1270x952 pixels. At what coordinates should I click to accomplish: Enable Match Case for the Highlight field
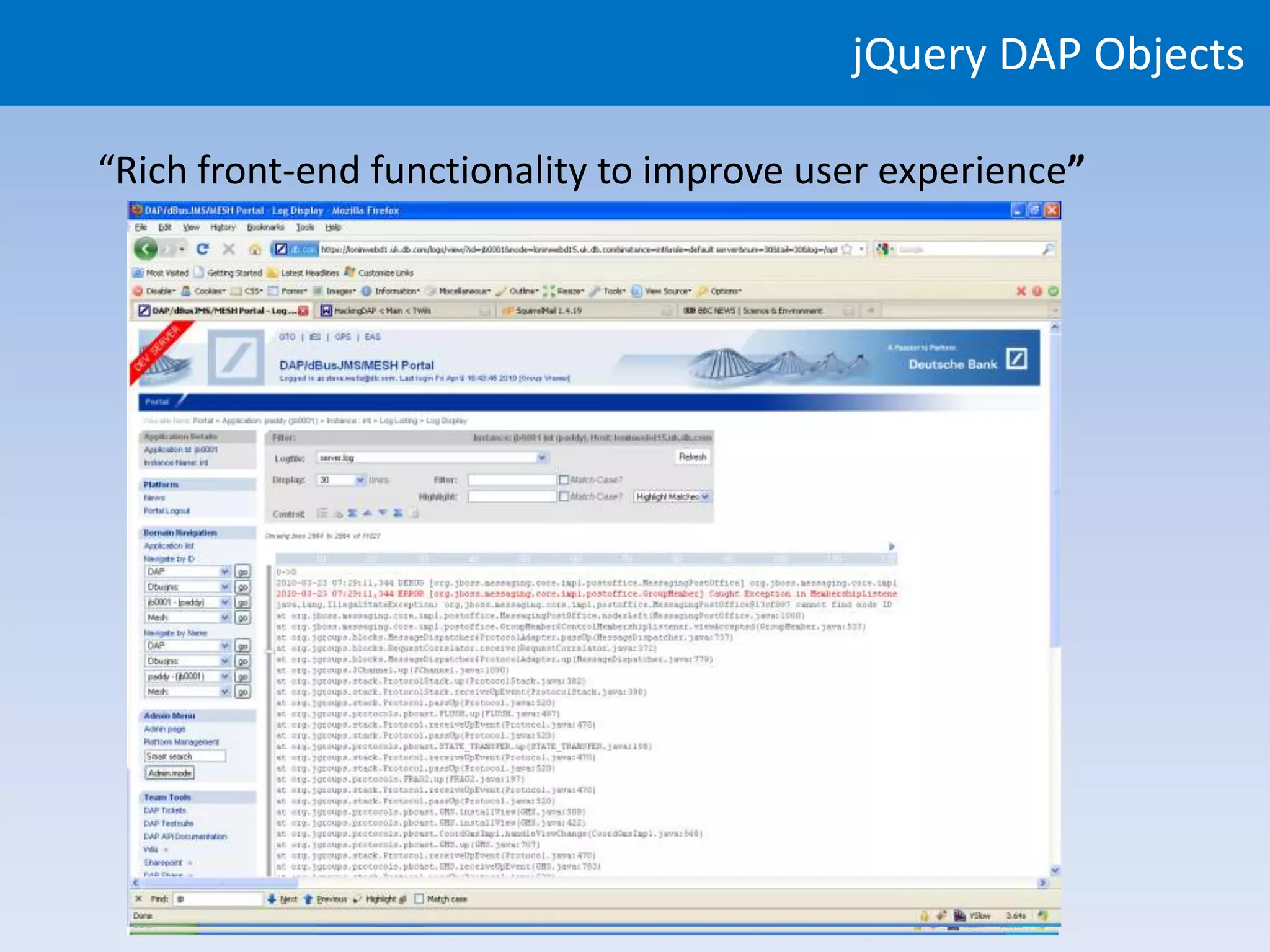(x=564, y=496)
